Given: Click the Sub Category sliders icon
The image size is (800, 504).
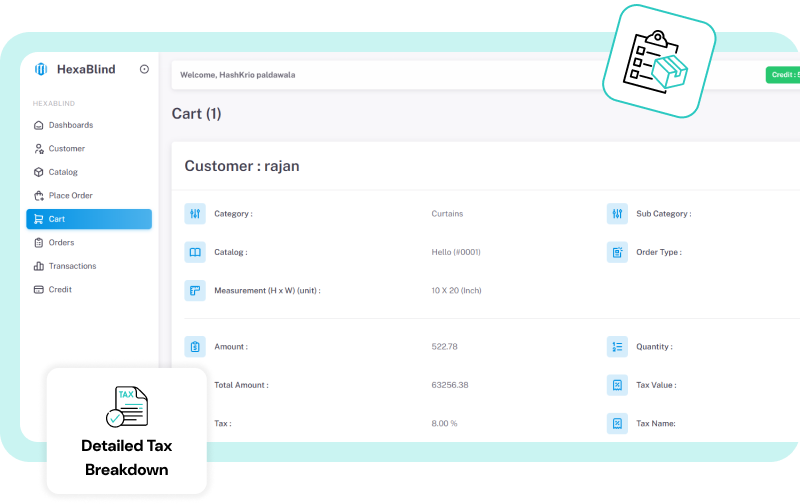Looking at the screenshot, I should [617, 214].
